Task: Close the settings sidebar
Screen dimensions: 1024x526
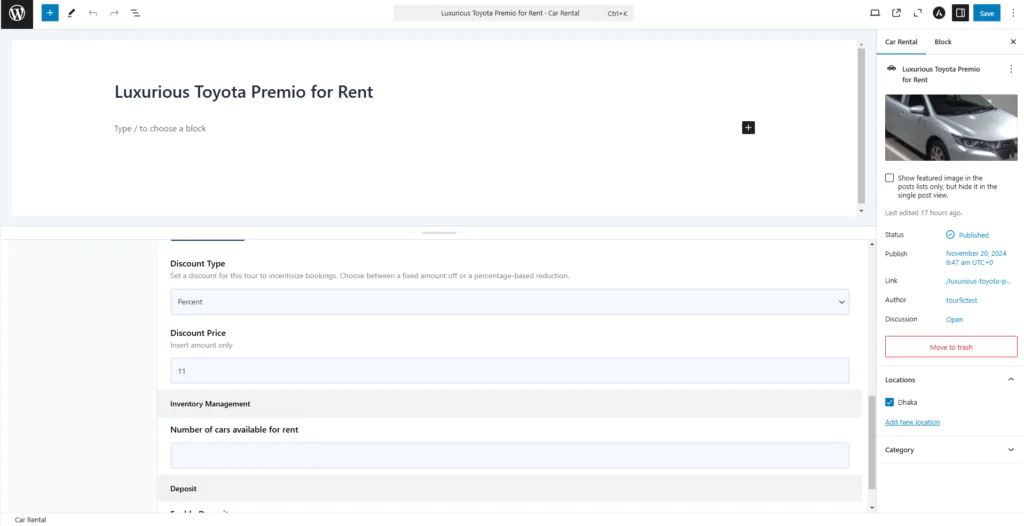Action: pos(1013,42)
